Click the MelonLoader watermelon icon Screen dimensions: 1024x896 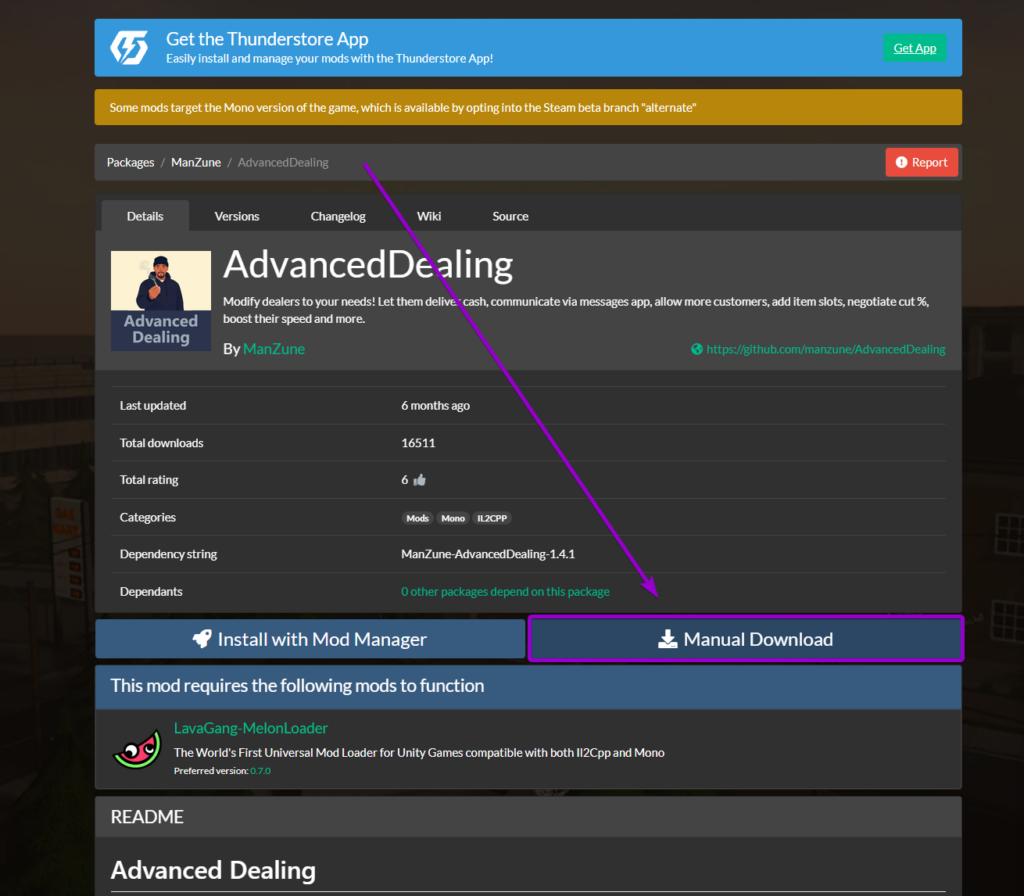[136, 749]
